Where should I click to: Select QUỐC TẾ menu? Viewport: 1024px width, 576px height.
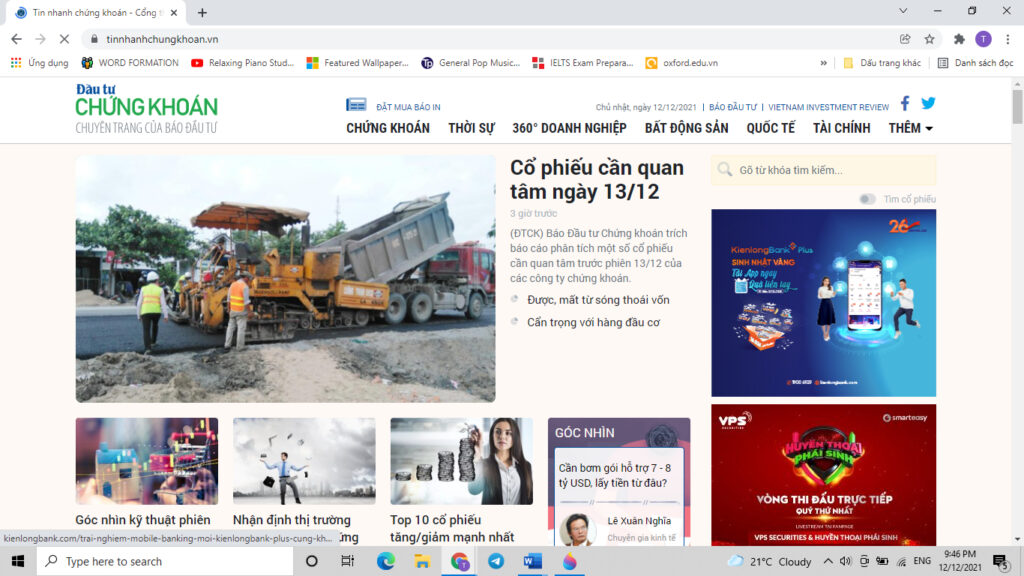(771, 128)
